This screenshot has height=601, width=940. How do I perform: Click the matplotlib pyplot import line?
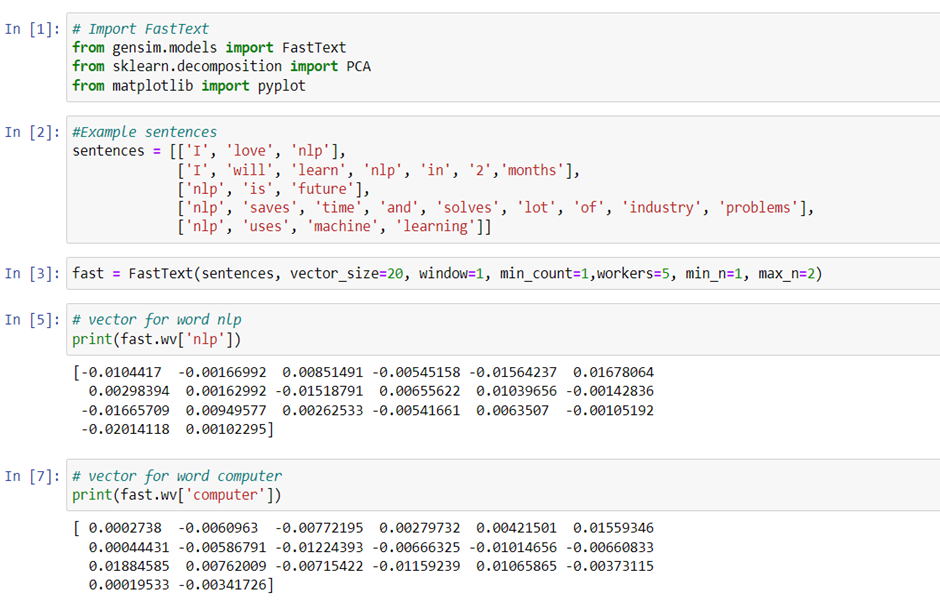click(189, 86)
